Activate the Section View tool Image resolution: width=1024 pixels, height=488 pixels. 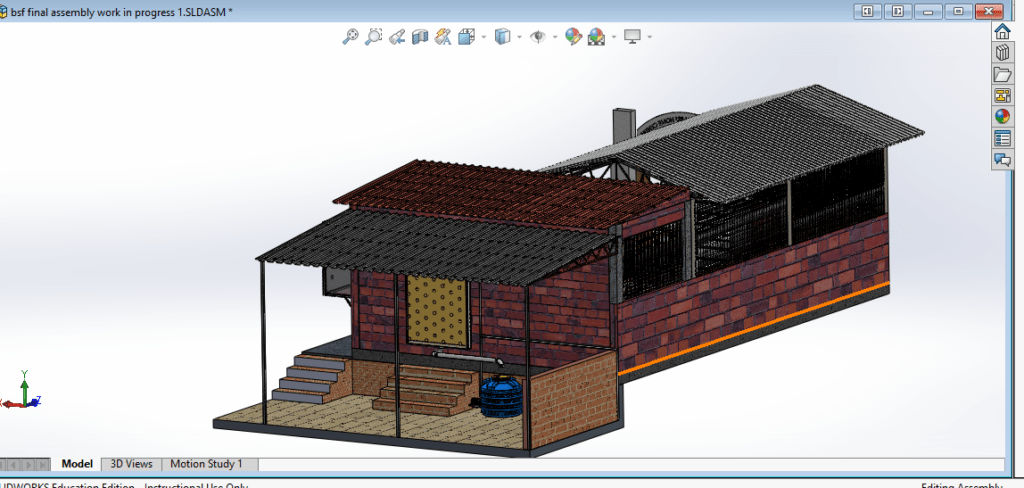click(x=420, y=37)
